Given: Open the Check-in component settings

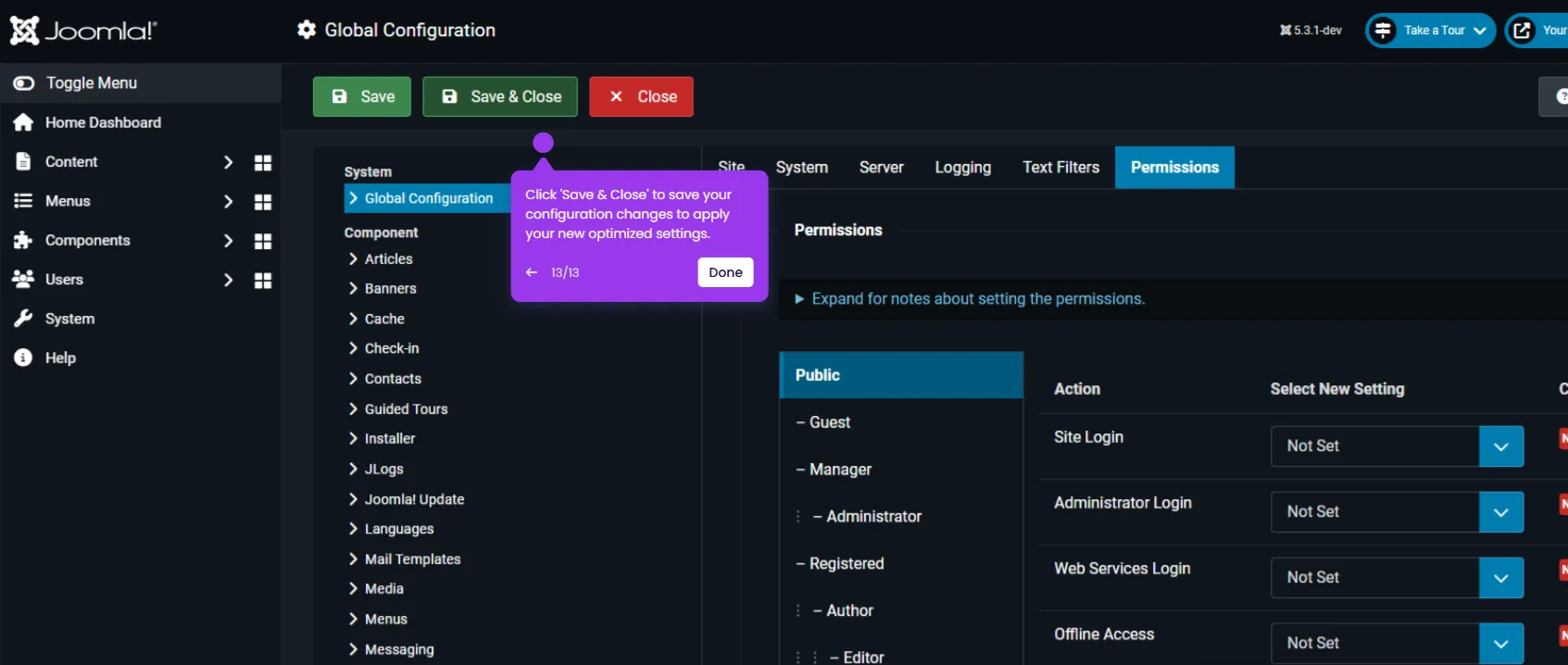Looking at the screenshot, I should click(392, 348).
